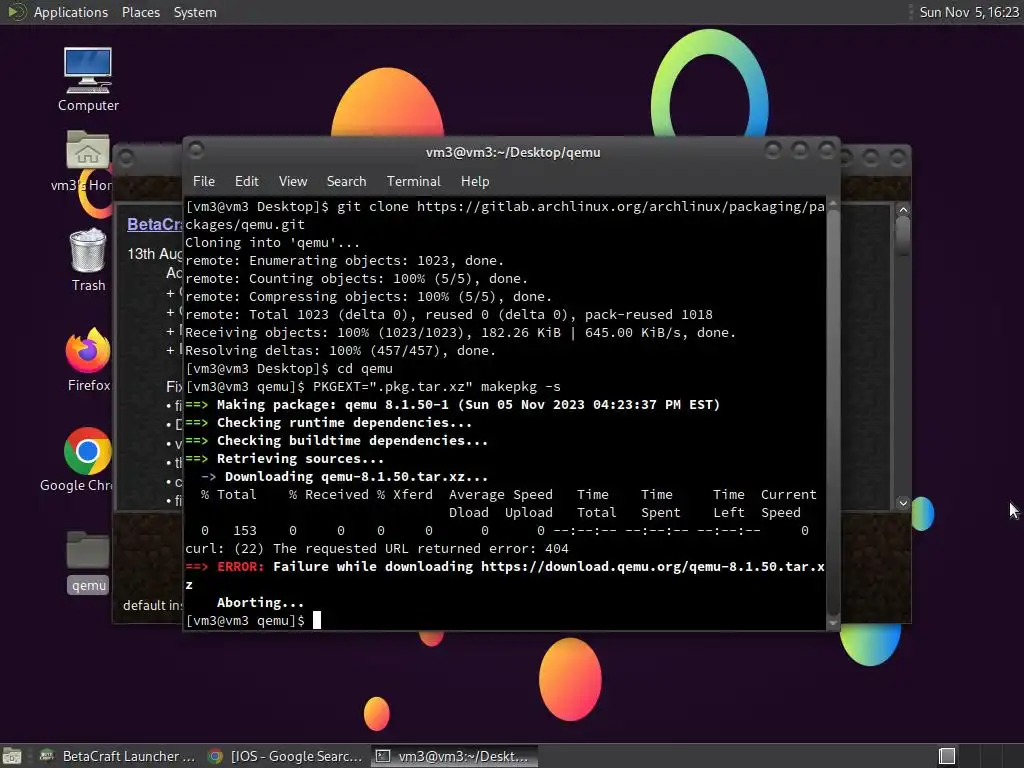The image size is (1024, 768).
Task: Open the System panel menu
Action: point(195,12)
